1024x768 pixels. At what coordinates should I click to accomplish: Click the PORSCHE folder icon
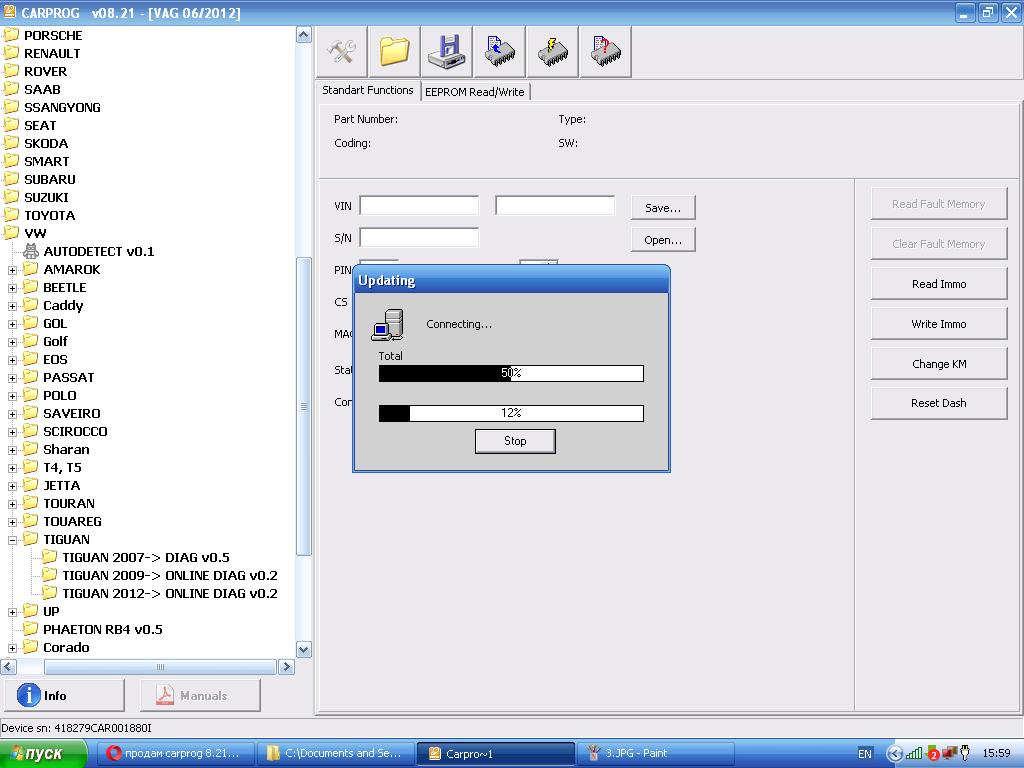11,35
